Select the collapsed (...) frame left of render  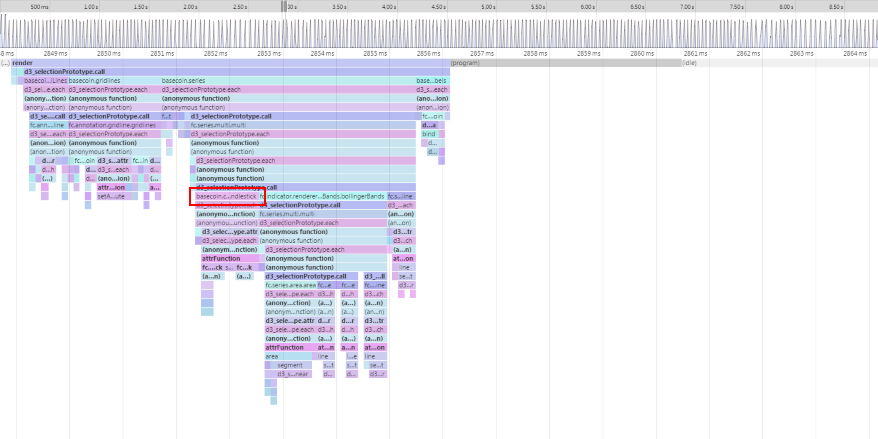pyautogui.click(x=5, y=63)
